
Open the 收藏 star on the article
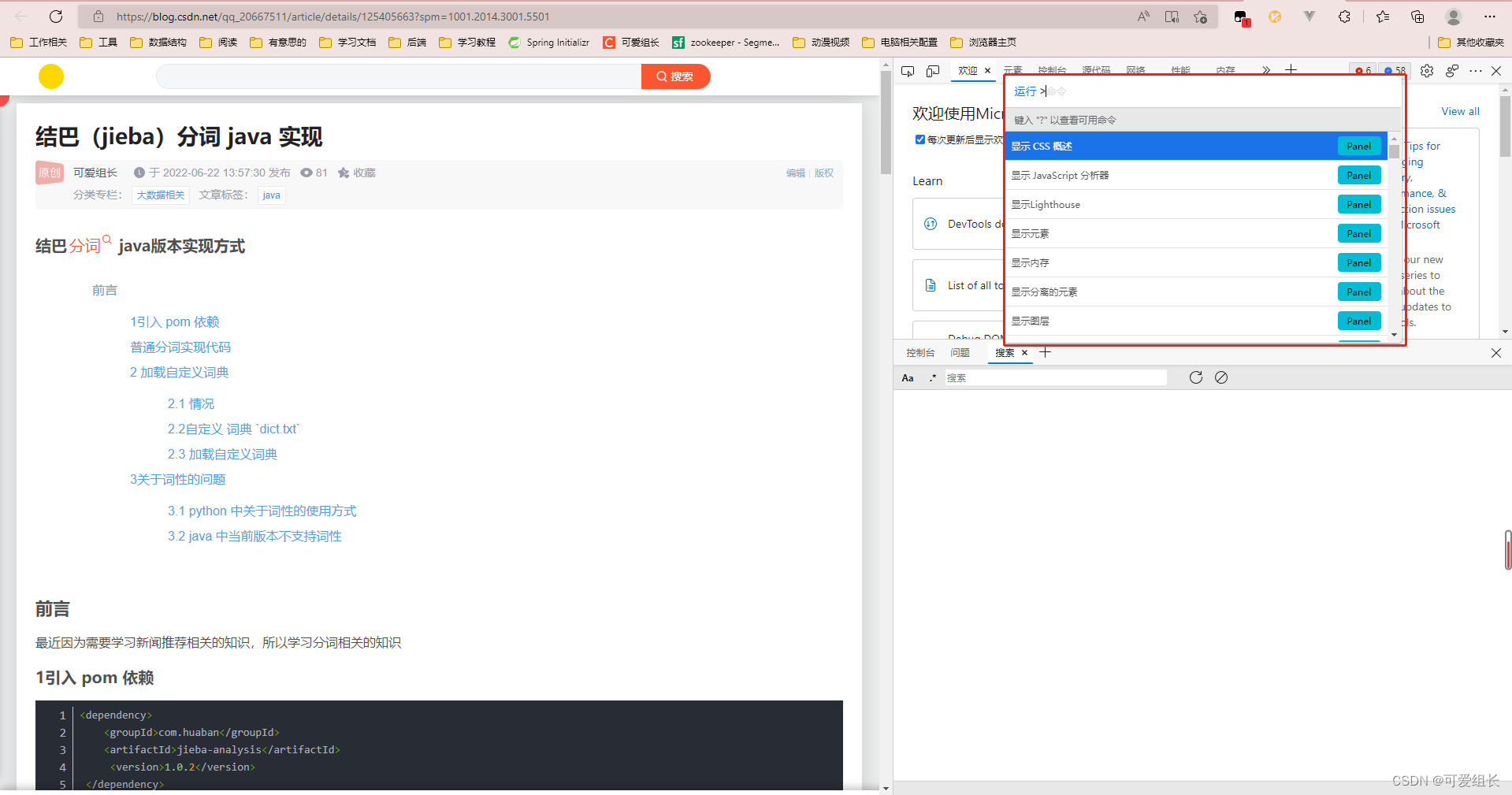[x=357, y=173]
